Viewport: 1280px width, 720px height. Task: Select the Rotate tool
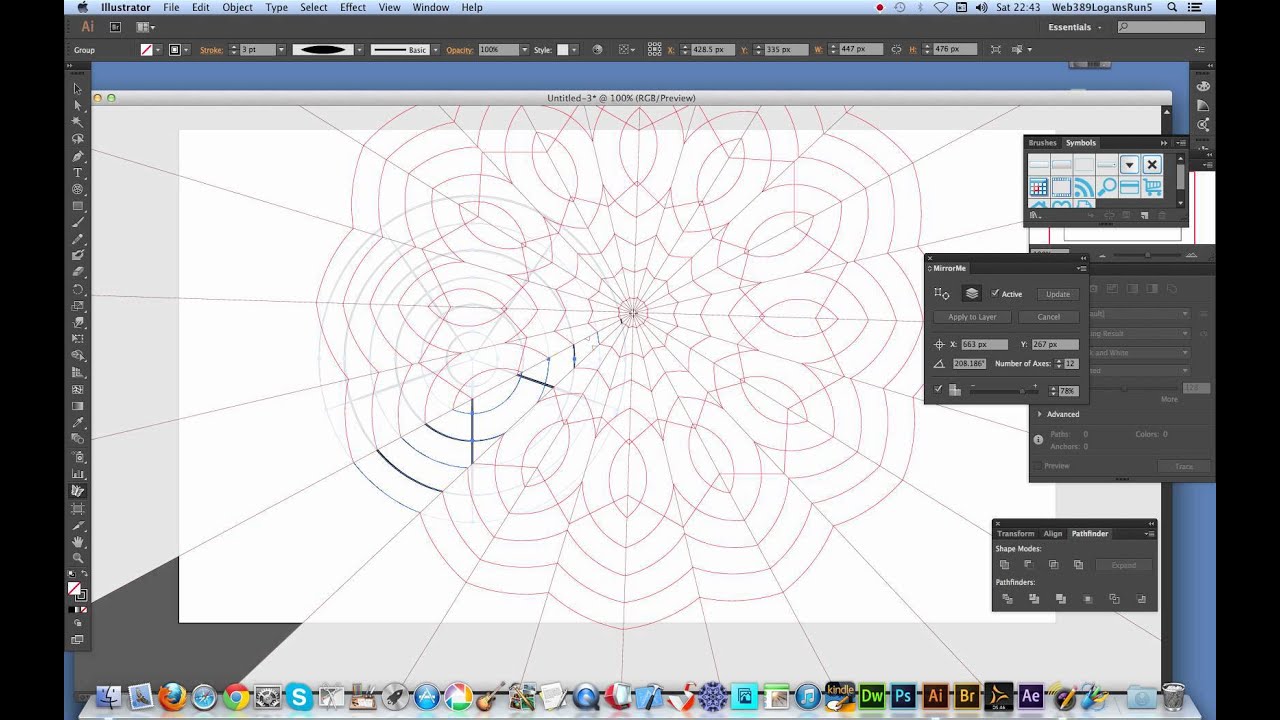[x=77, y=289]
